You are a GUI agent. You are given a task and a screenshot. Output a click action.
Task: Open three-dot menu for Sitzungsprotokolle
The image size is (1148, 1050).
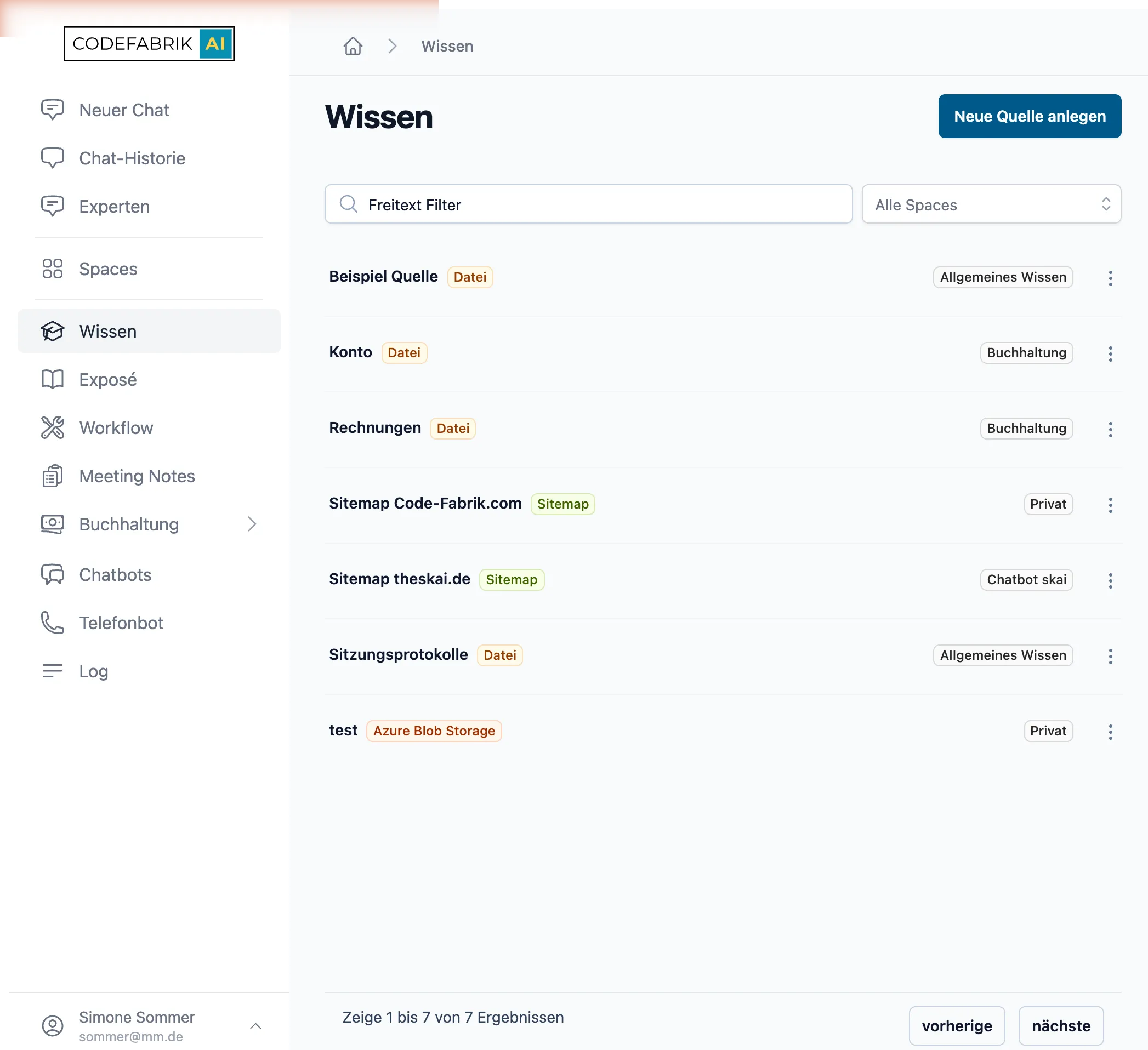click(1110, 656)
